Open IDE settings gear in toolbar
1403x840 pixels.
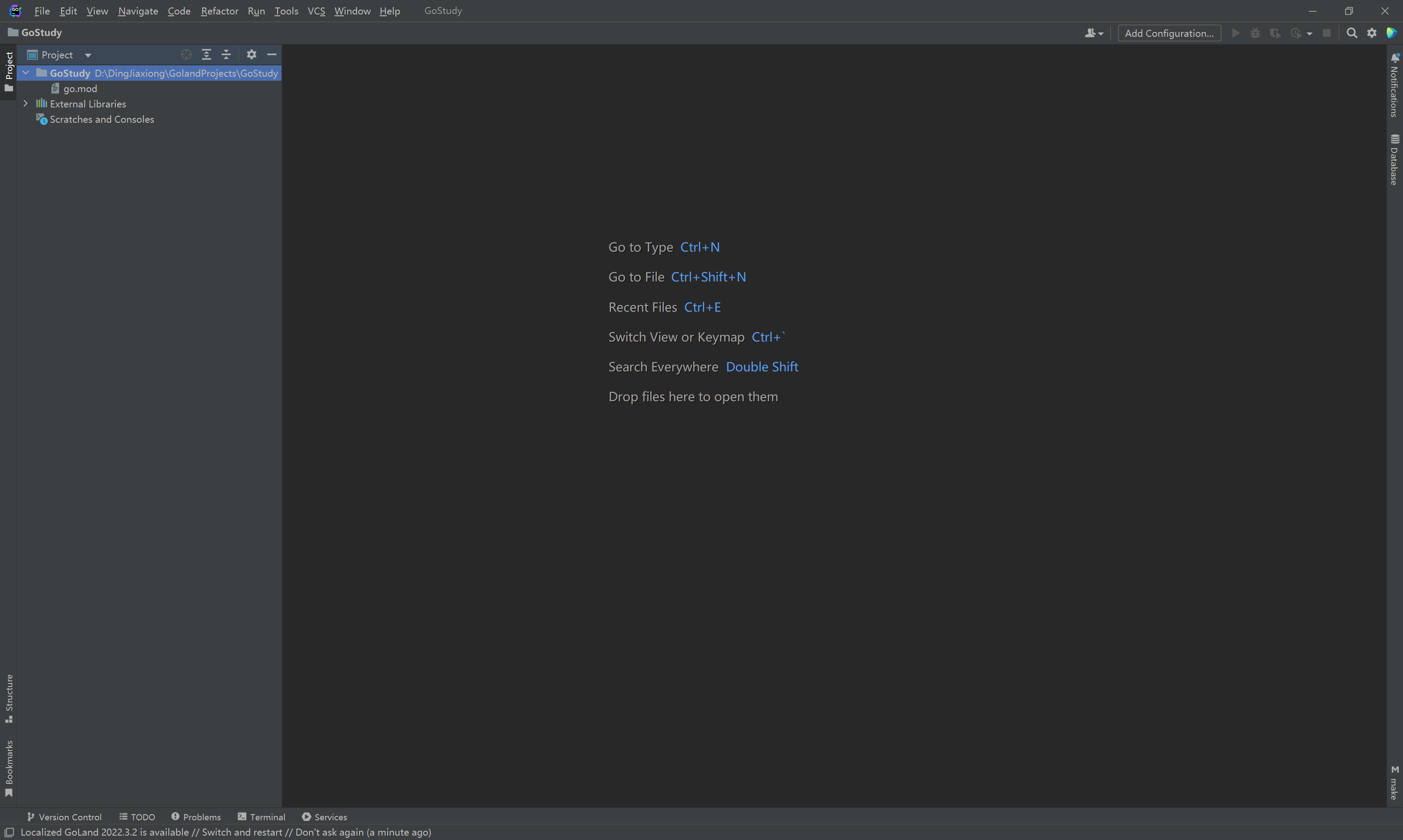pyautogui.click(x=1371, y=33)
